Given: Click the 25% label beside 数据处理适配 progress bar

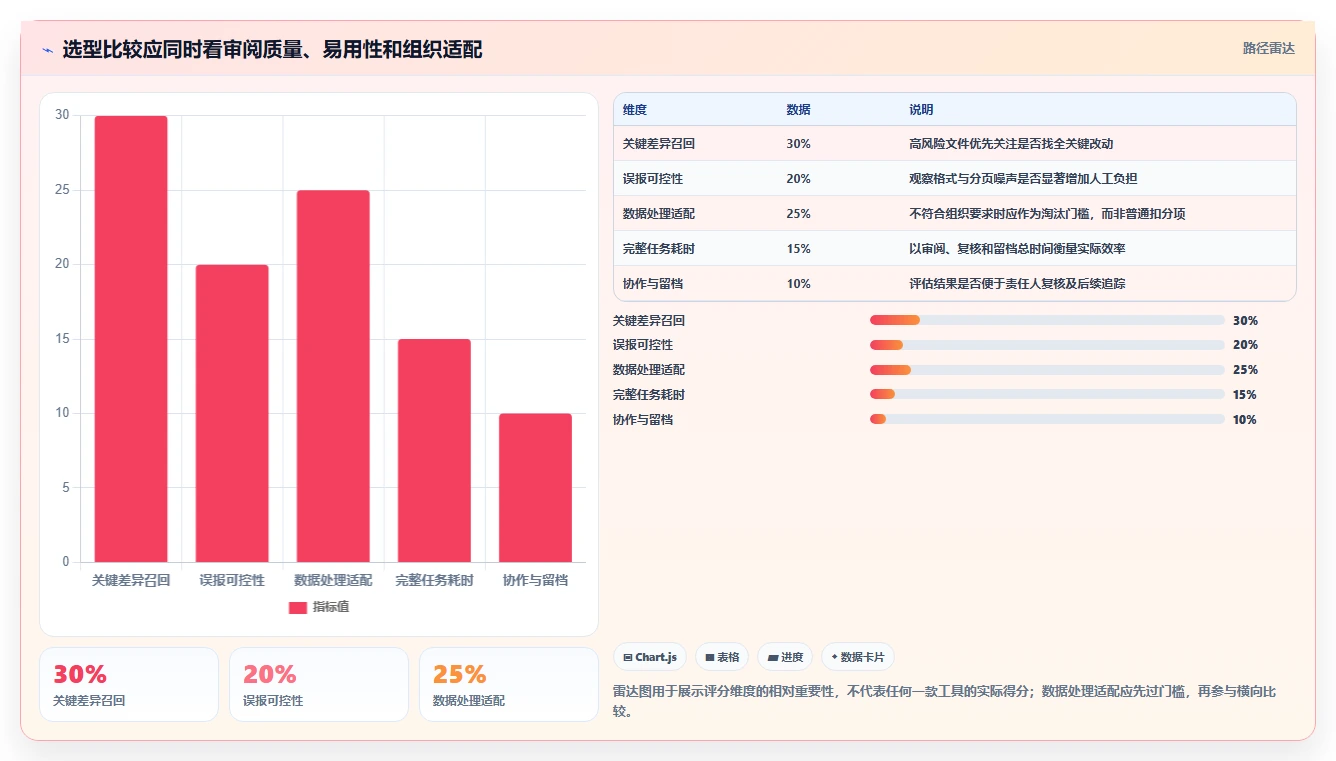Looking at the screenshot, I should [1245, 370].
